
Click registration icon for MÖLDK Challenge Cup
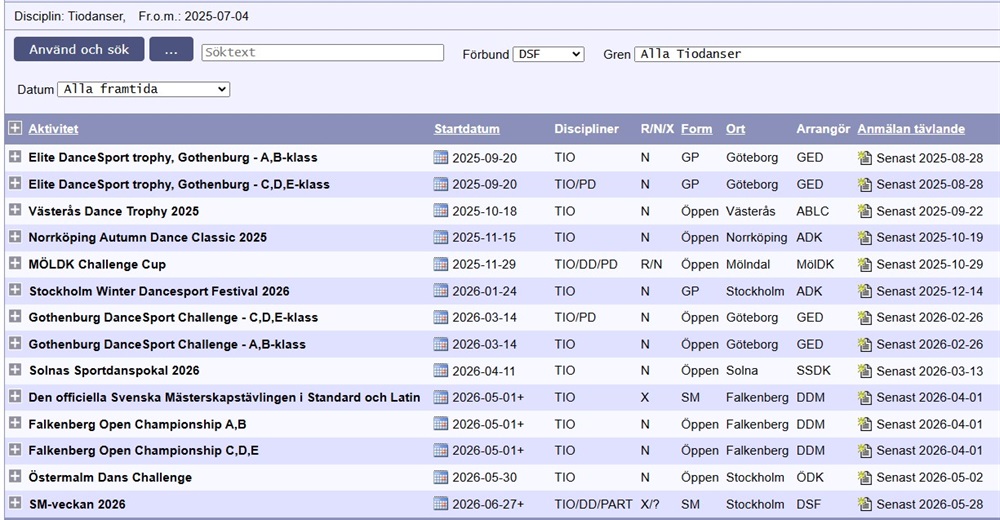tap(865, 264)
